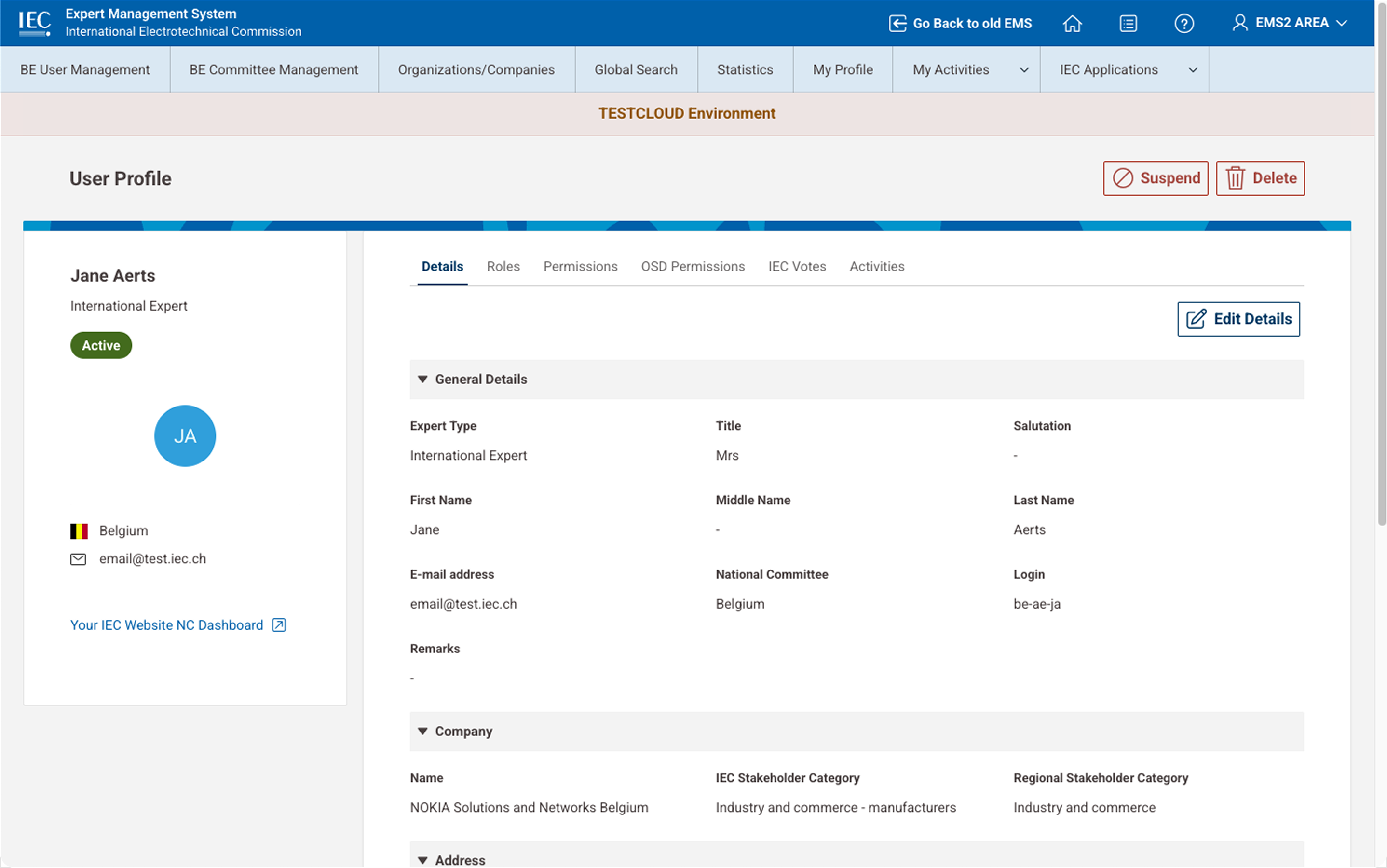Click the Belgium flag icon
Screen dimensions: 1387x868
point(79,531)
